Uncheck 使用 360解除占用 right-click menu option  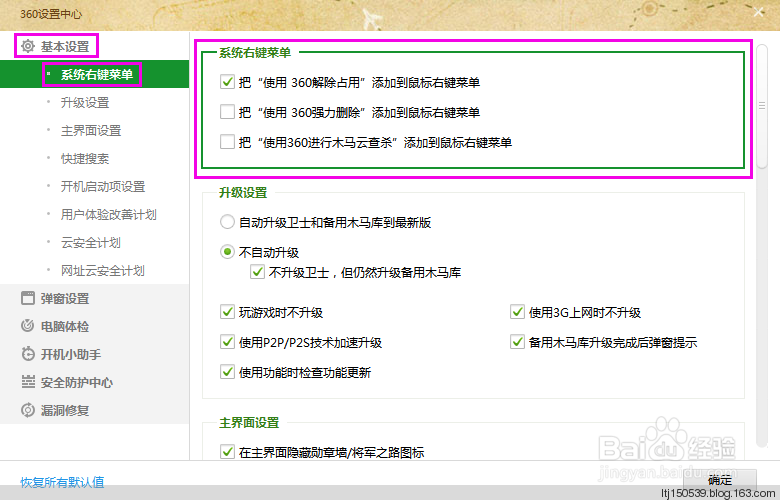[x=227, y=82]
